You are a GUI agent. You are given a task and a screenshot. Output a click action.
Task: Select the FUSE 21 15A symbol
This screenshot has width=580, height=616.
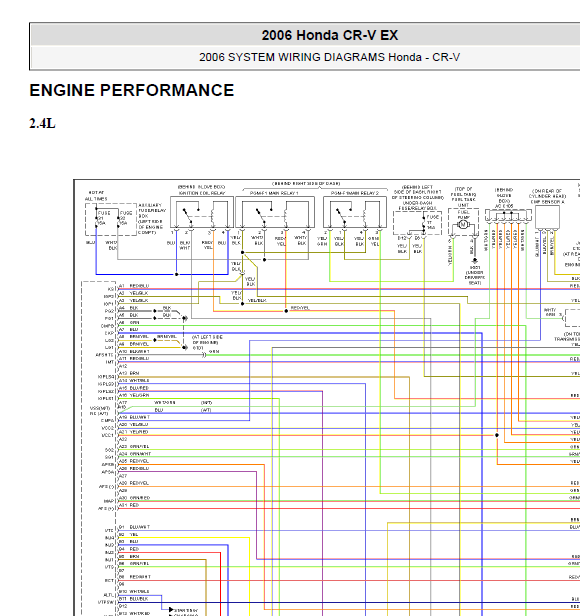pos(101,218)
